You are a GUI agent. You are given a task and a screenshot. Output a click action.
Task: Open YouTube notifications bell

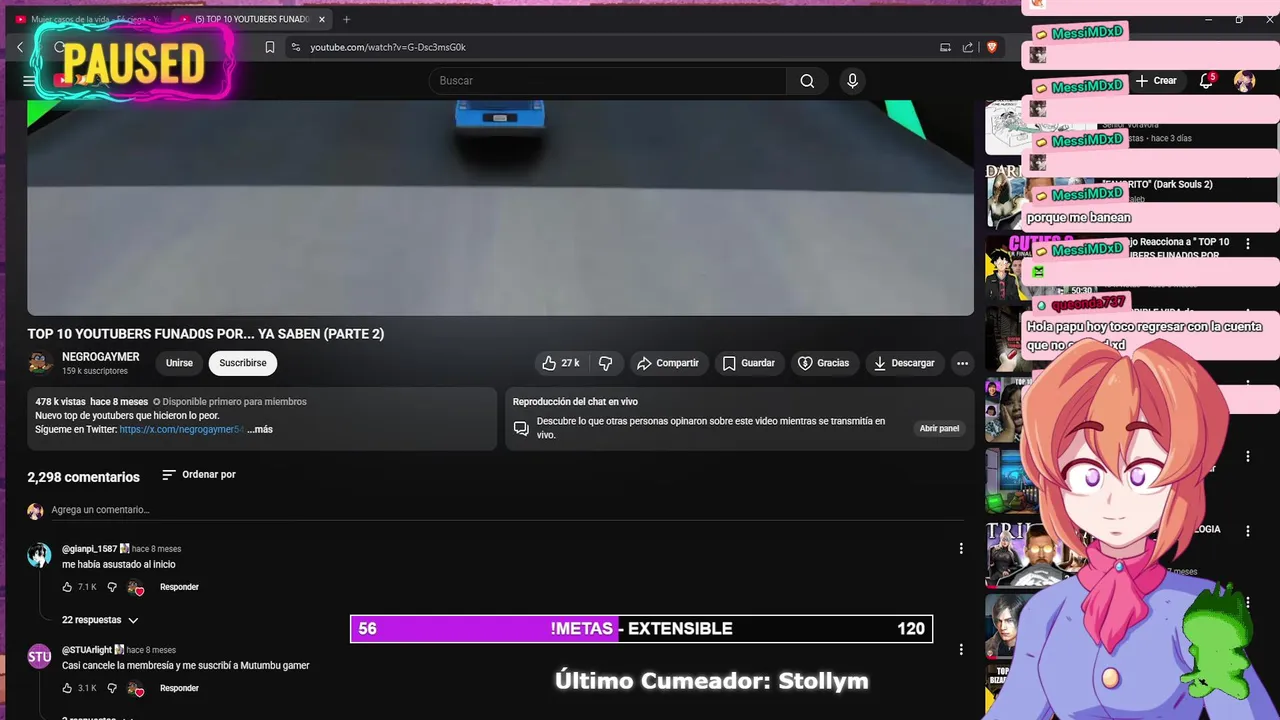click(x=1206, y=81)
